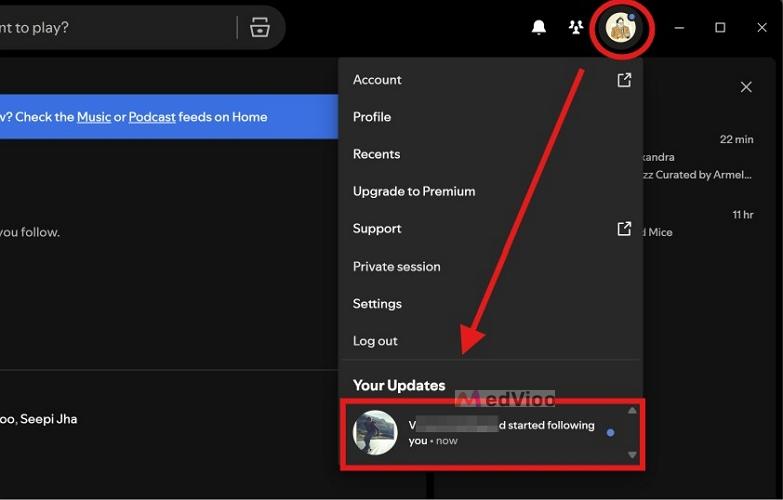Click the 'Mice' friend activity entry

(x=658, y=232)
